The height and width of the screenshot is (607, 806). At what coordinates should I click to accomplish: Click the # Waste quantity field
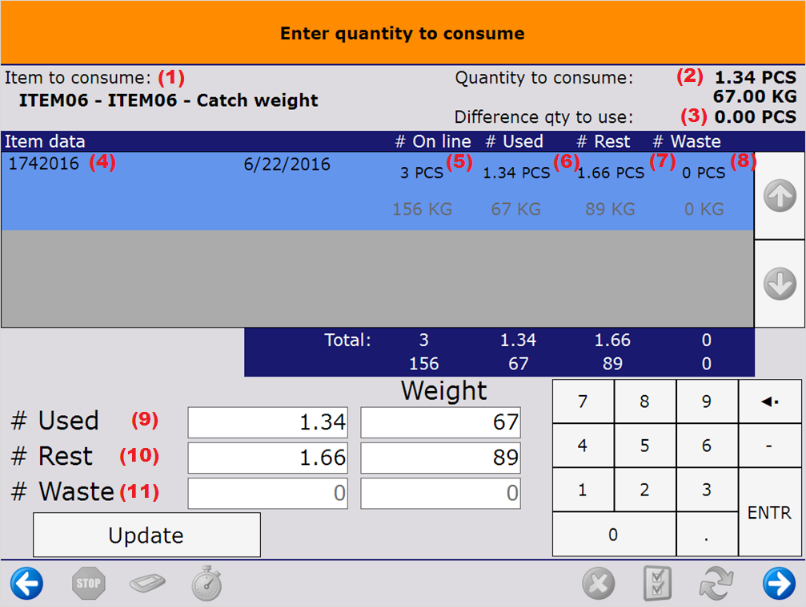click(x=268, y=493)
